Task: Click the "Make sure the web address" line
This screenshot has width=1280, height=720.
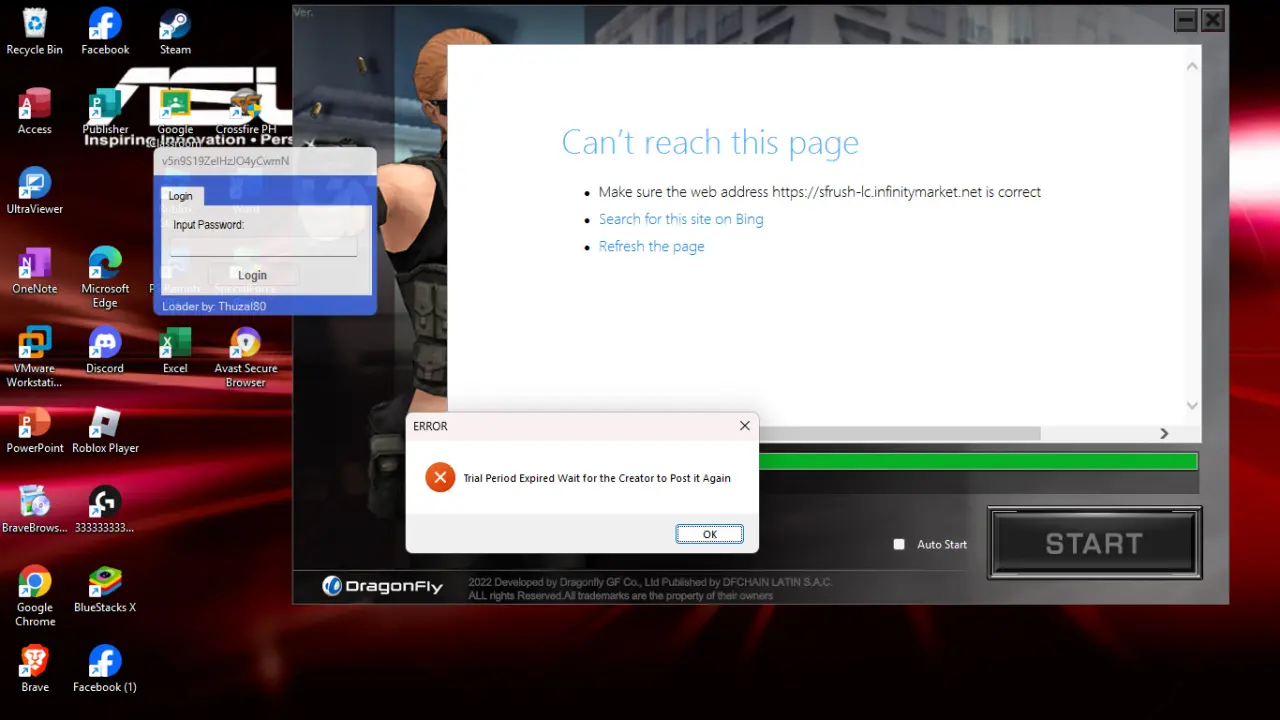Action: coord(820,192)
